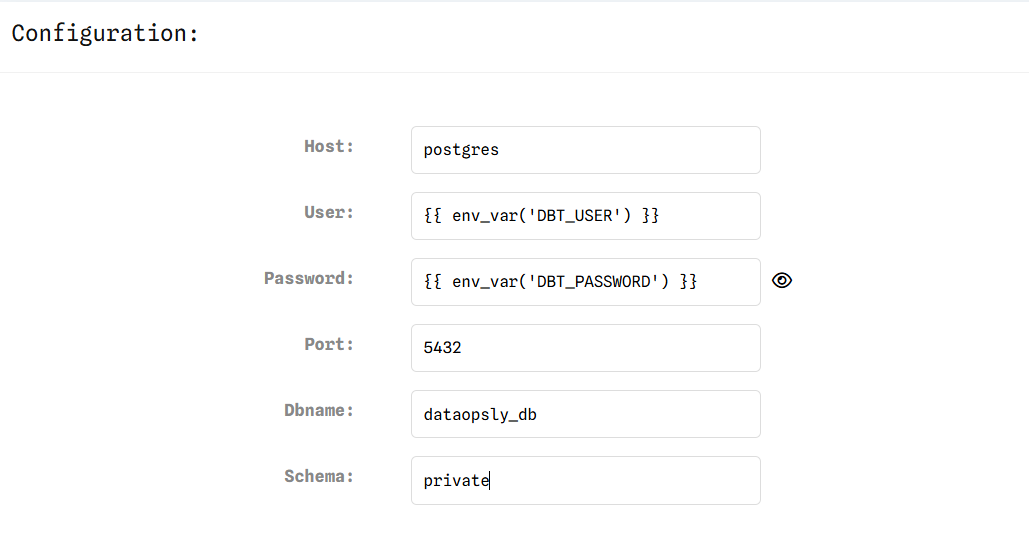
Task: Reveal the password with the eye icon
Action: point(782,281)
